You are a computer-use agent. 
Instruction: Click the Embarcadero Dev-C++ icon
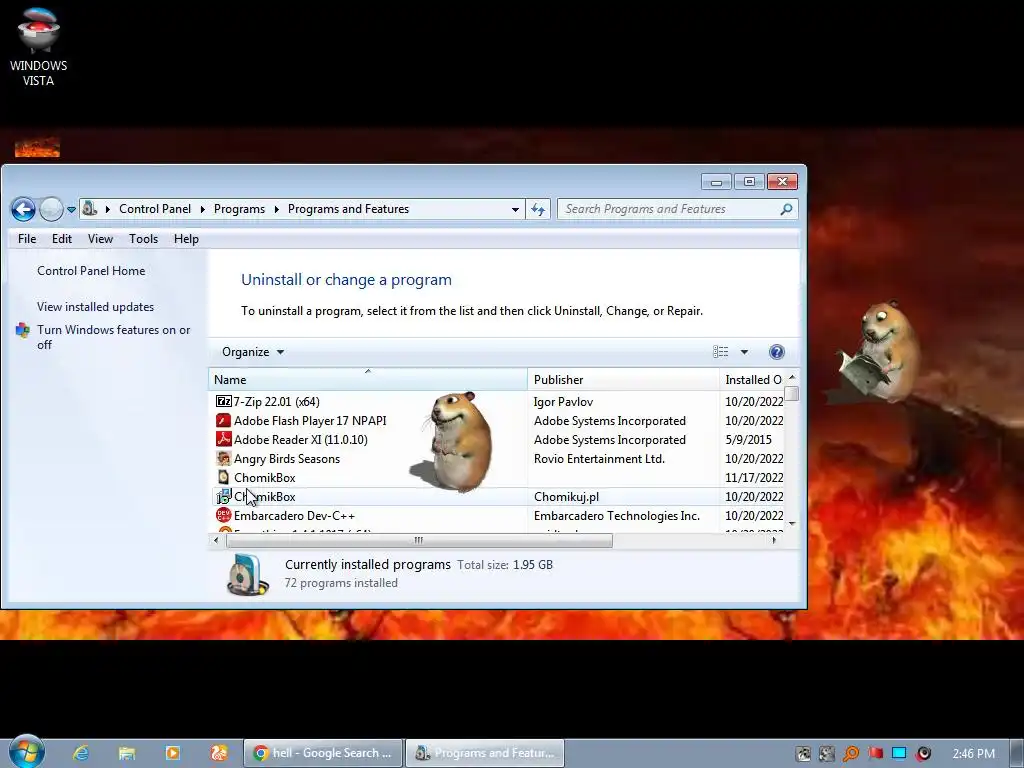tap(223, 515)
